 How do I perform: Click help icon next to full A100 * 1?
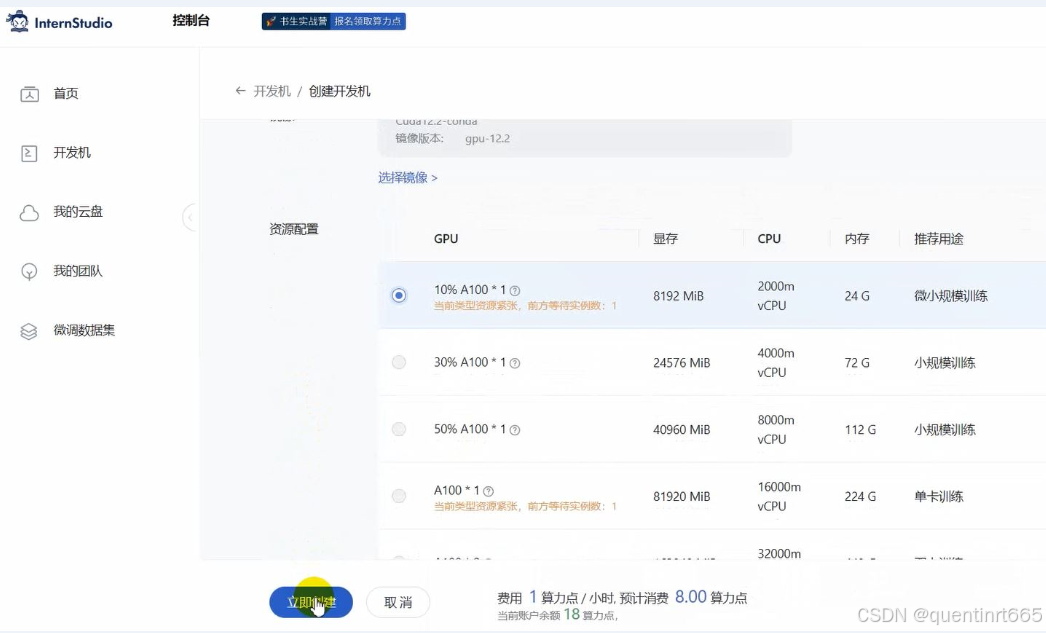(x=488, y=492)
